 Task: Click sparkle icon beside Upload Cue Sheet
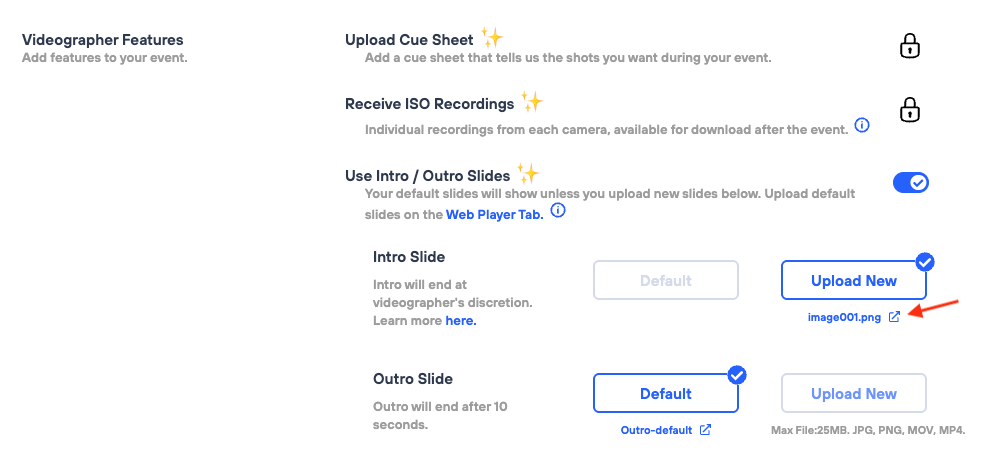click(x=492, y=38)
